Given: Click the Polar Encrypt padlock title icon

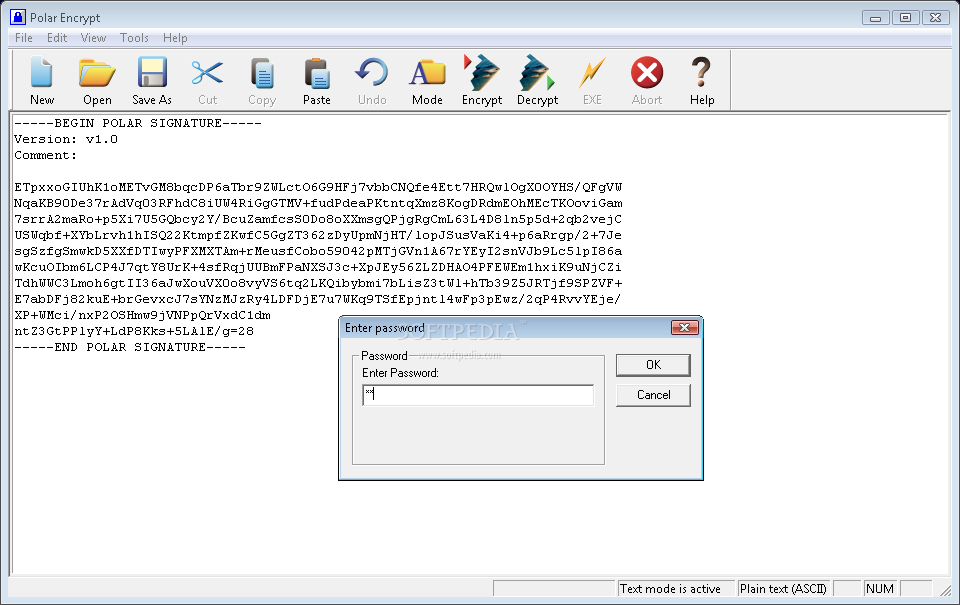Looking at the screenshot, I should pos(18,17).
